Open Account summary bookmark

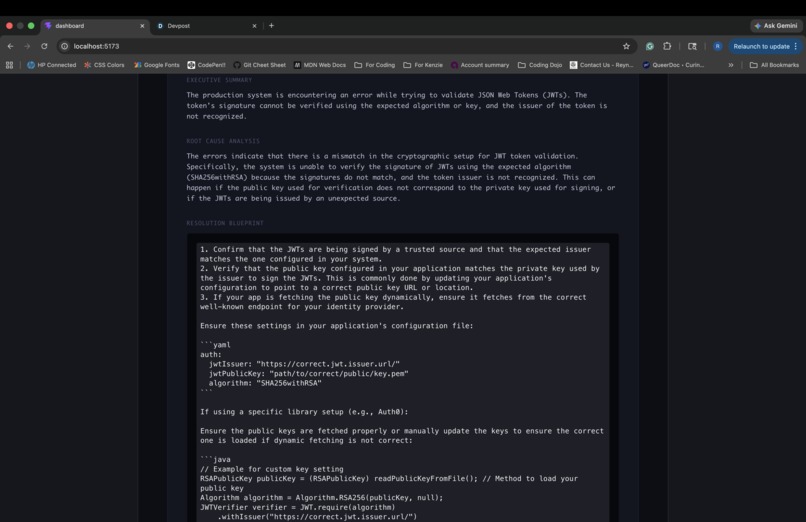[x=480, y=65]
